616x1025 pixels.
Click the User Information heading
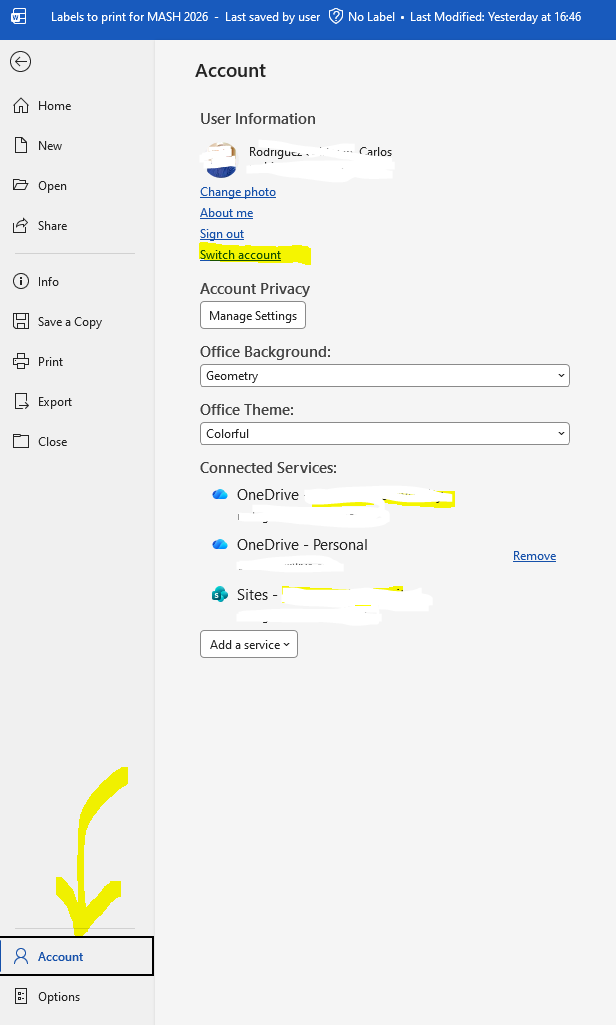pyautogui.click(x=258, y=119)
